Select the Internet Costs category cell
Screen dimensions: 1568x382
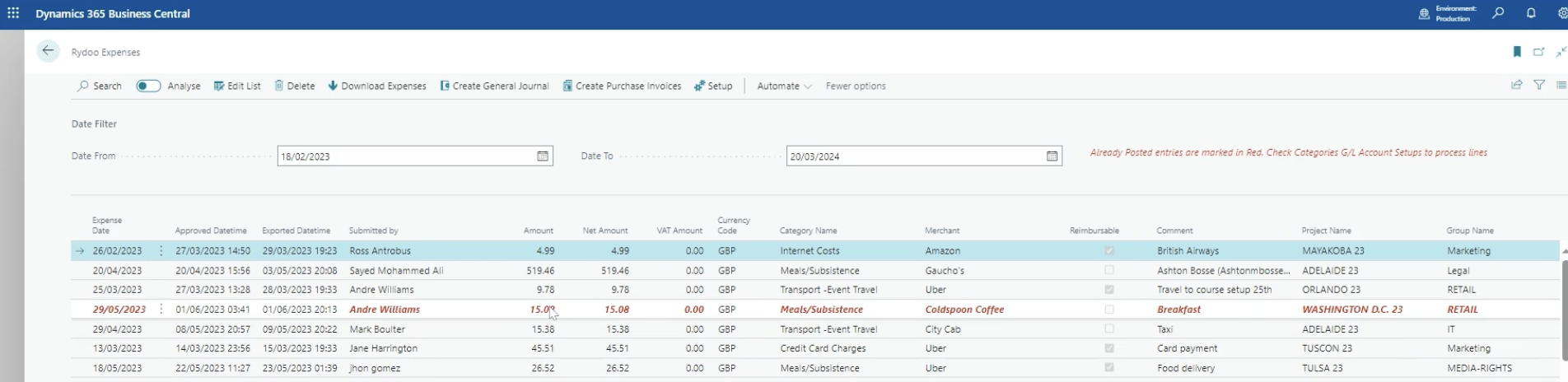point(810,250)
